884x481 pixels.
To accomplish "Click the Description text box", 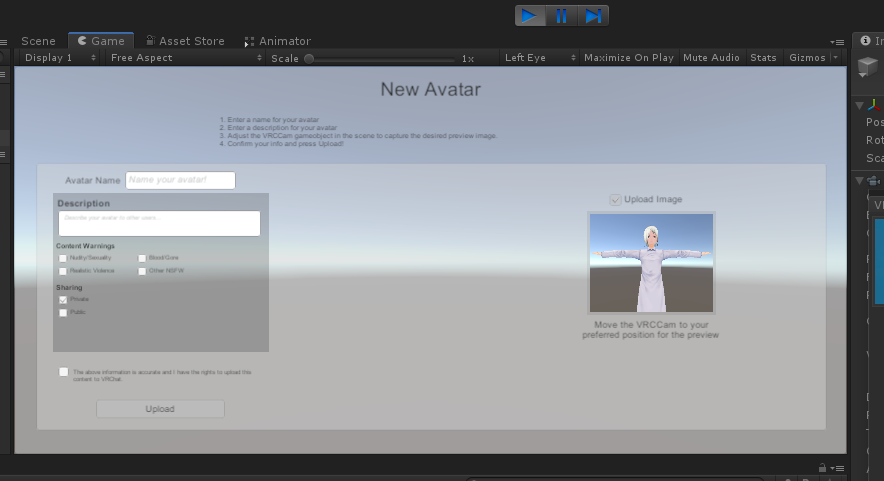I will coord(160,223).
